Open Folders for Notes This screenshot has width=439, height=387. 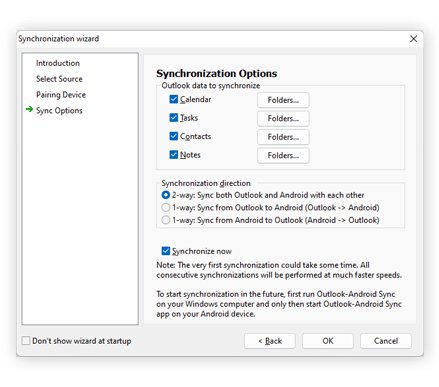pyautogui.click(x=283, y=155)
